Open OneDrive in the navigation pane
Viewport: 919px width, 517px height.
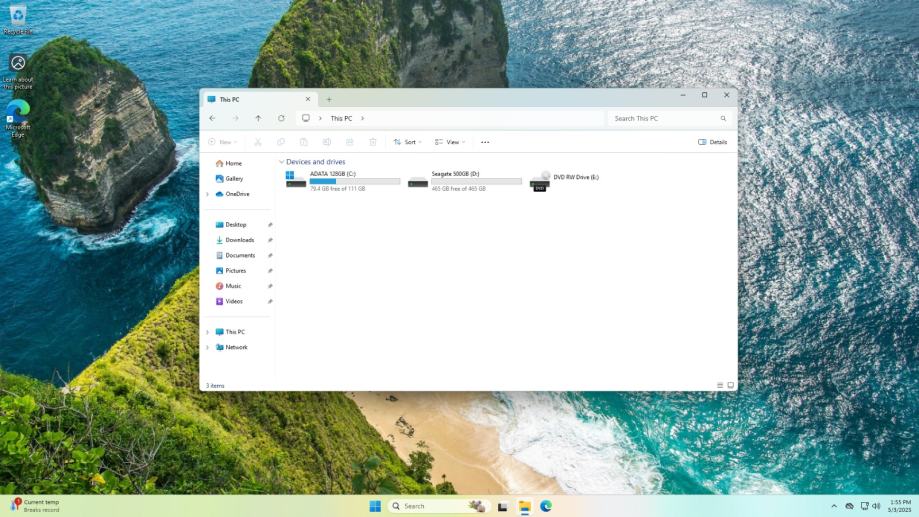[233, 194]
